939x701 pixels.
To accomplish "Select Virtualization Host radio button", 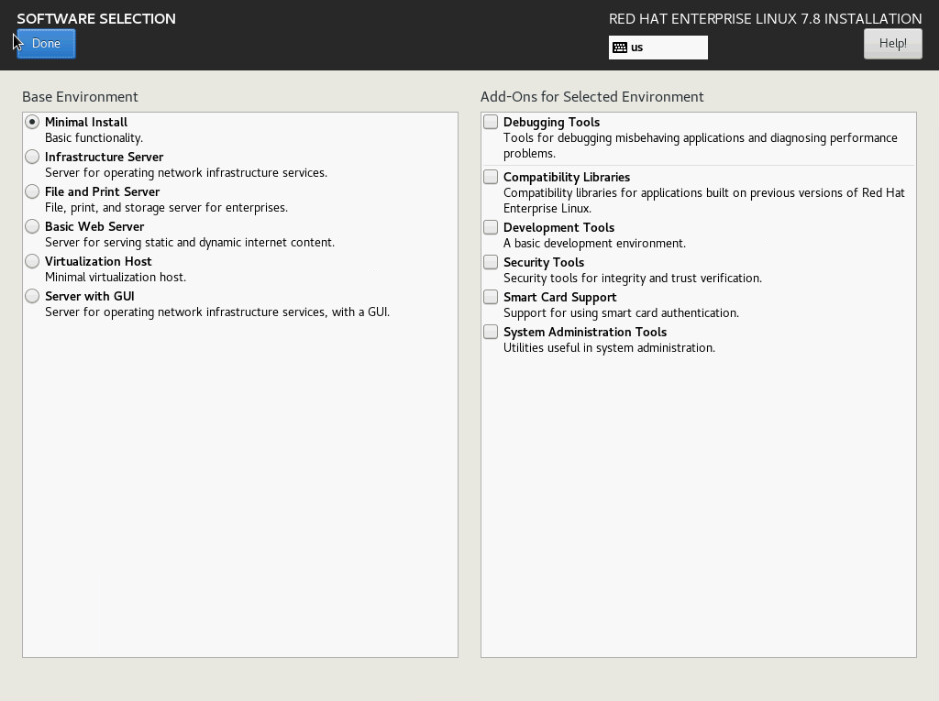I will click(x=32, y=261).
